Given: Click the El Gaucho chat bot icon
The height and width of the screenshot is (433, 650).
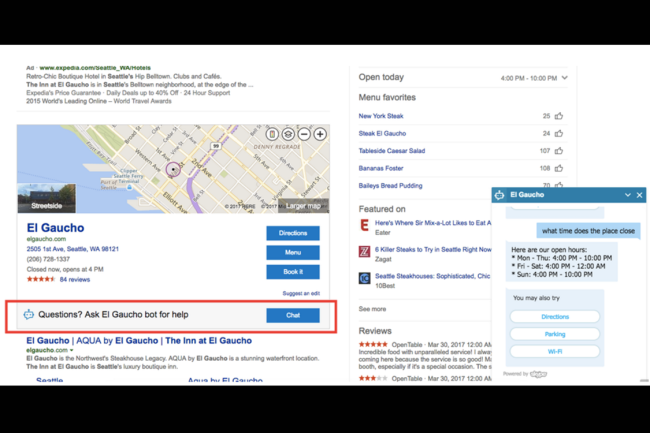Looking at the screenshot, I should (x=500, y=195).
